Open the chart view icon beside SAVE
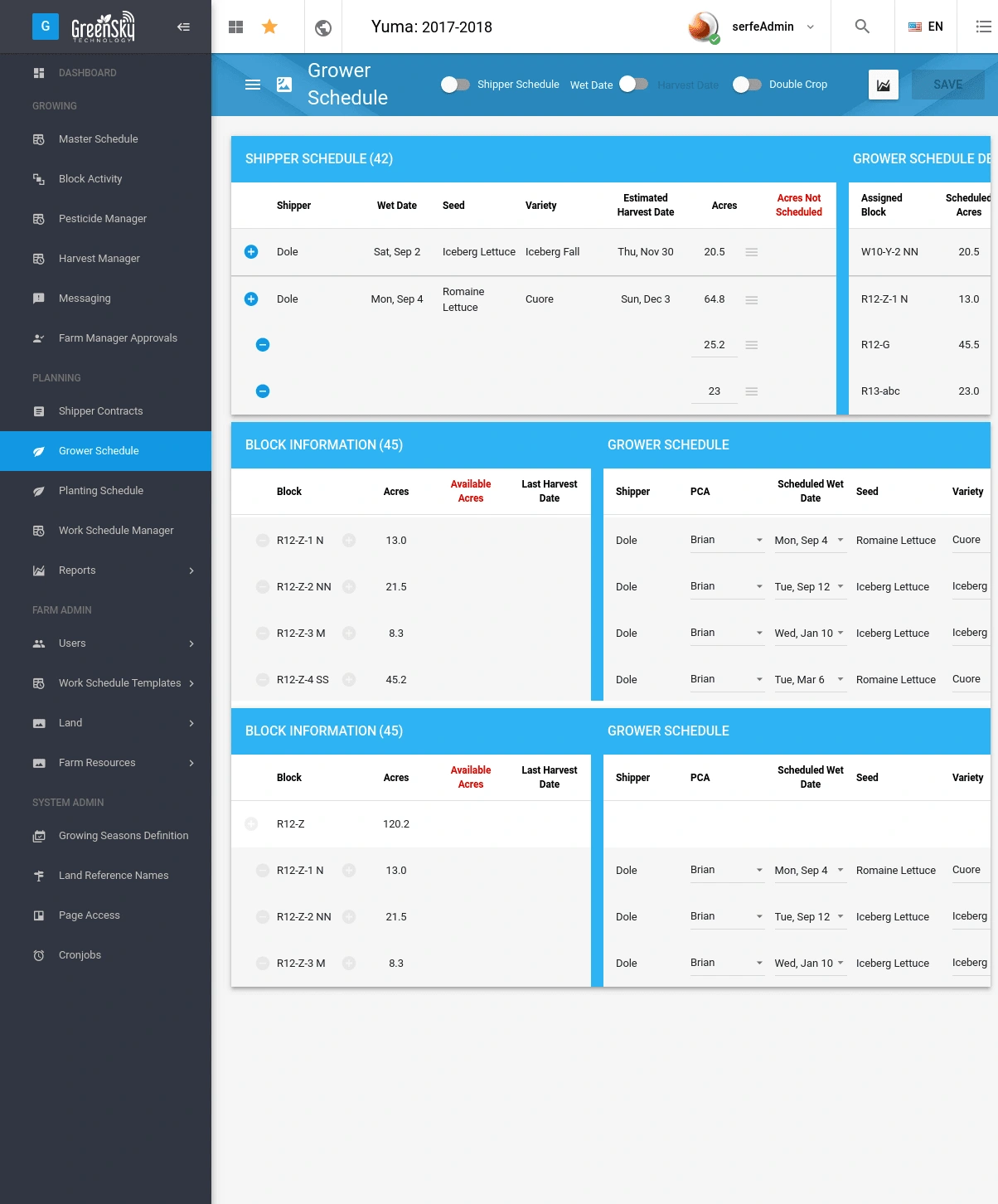Image resolution: width=998 pixels, height=1204 pixels. click(884, 85)
